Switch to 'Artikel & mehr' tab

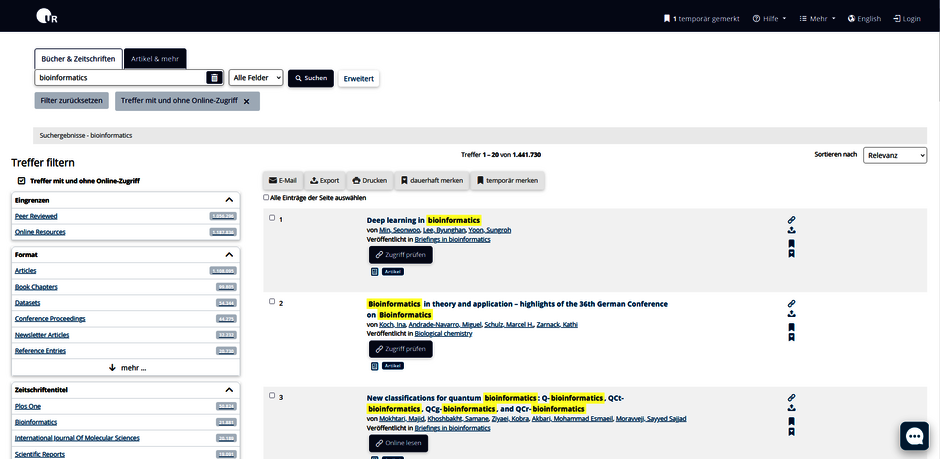156,59
